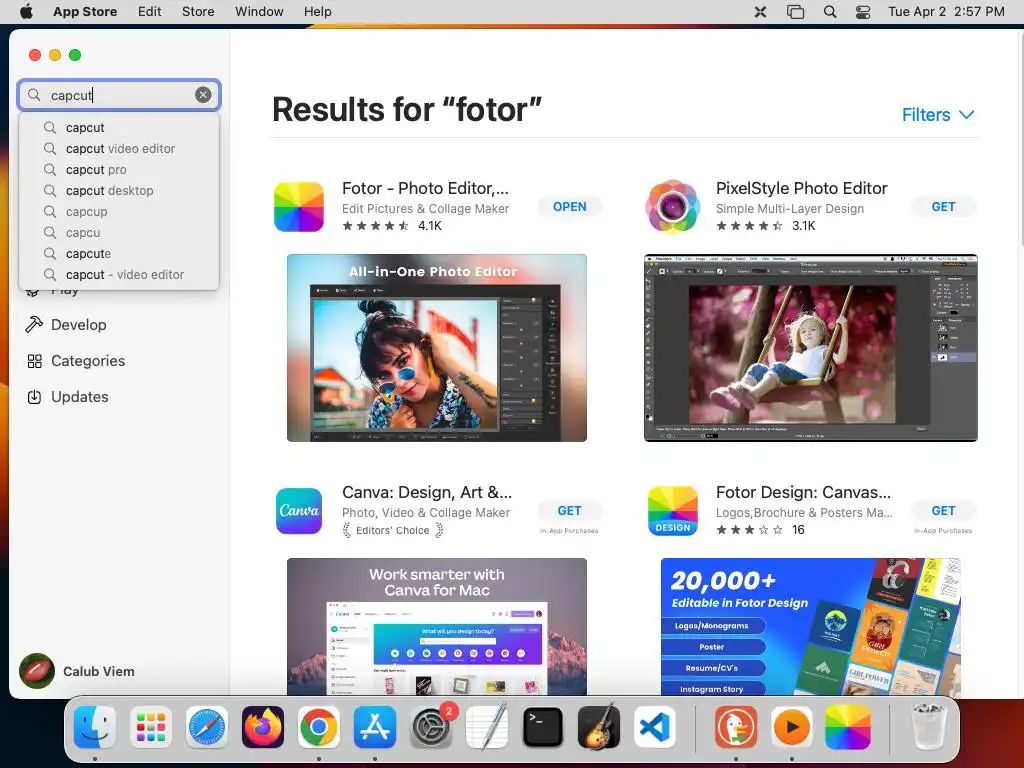The height and width of the screenshot is (768, 1024).
Task: Click the Stage Manager windows icon in menu bar
Action: pyautogui.click(x=795, y=12)
